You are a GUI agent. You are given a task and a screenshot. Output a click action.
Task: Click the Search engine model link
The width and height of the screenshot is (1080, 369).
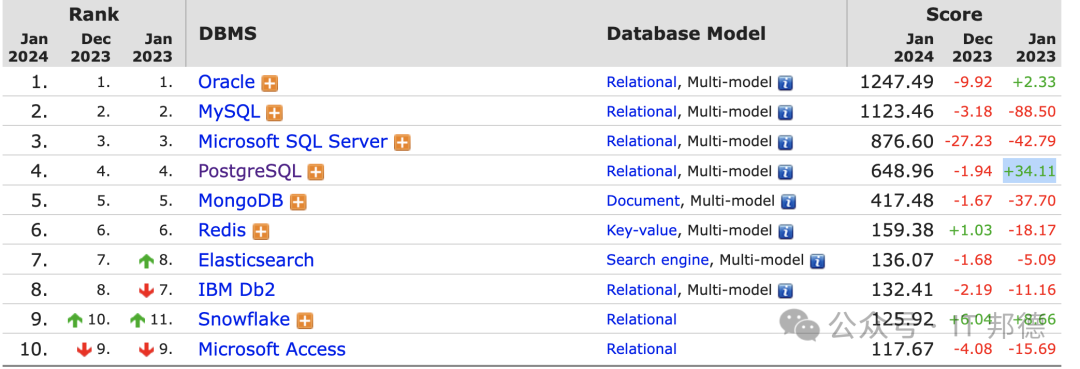(x=658, y=260)
